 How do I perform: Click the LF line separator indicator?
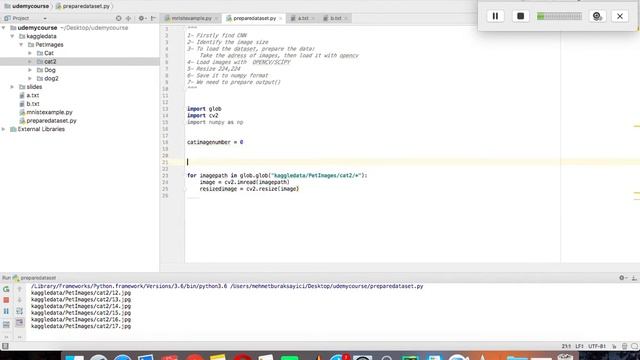(579, 346)
